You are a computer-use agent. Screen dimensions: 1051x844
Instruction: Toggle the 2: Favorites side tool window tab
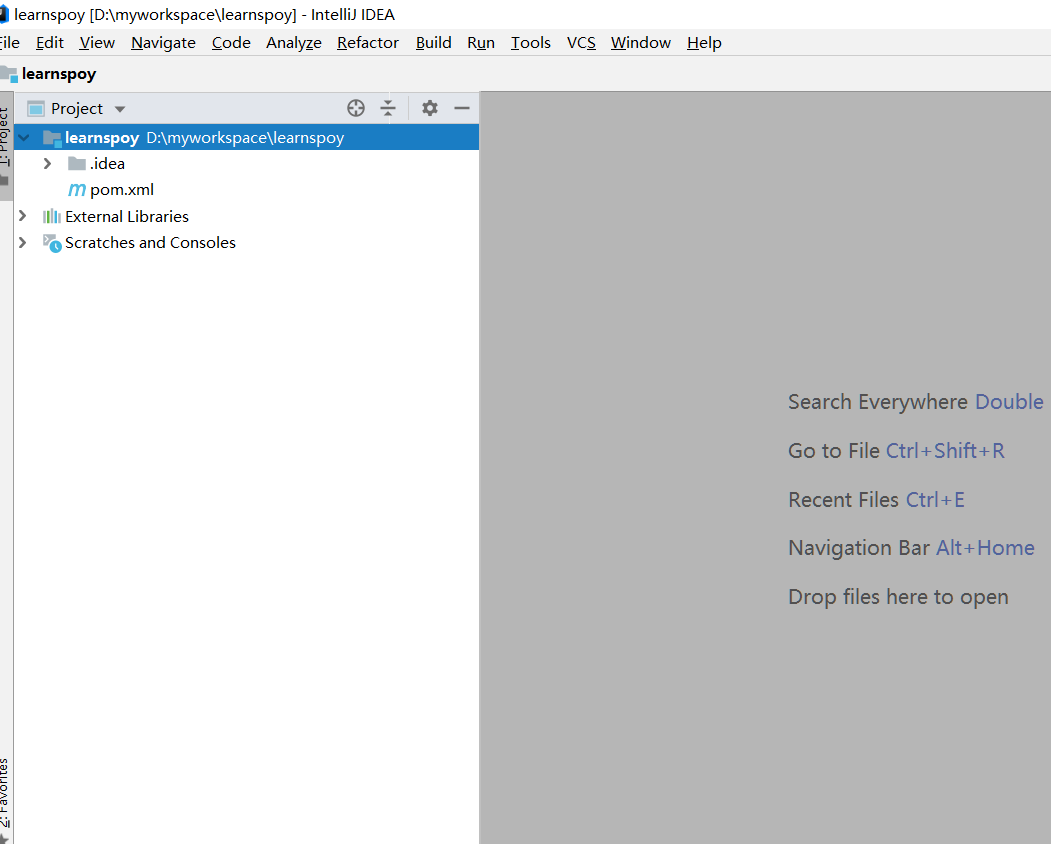(5, 799)
